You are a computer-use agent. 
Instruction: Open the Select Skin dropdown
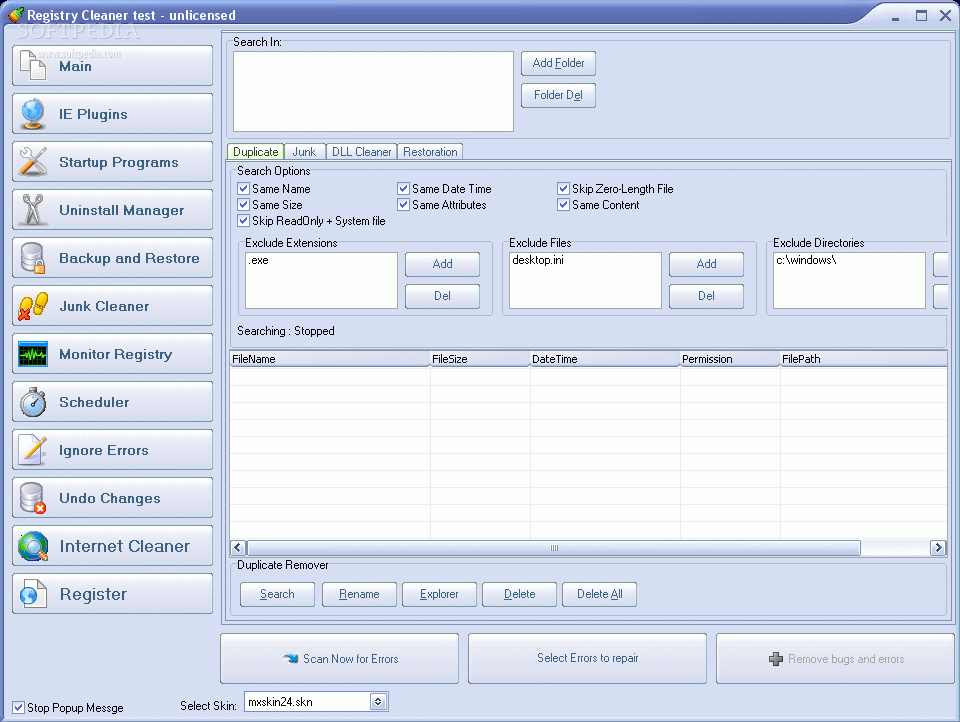click(x=378, y=702)
